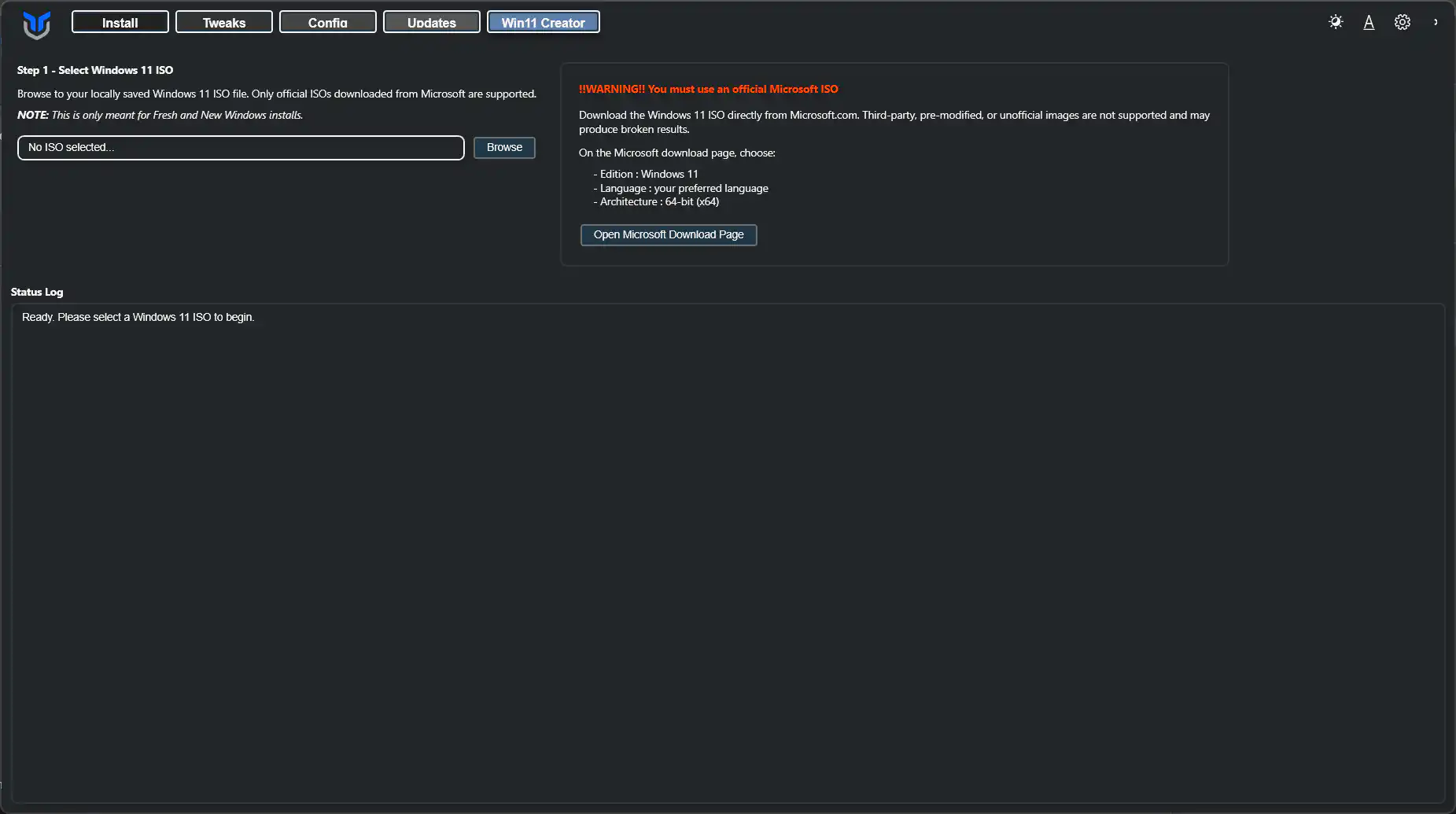Click the Browse button for ISO
Image resolution: width=1456 pixels, height=814 pixels.
(504, 148)
